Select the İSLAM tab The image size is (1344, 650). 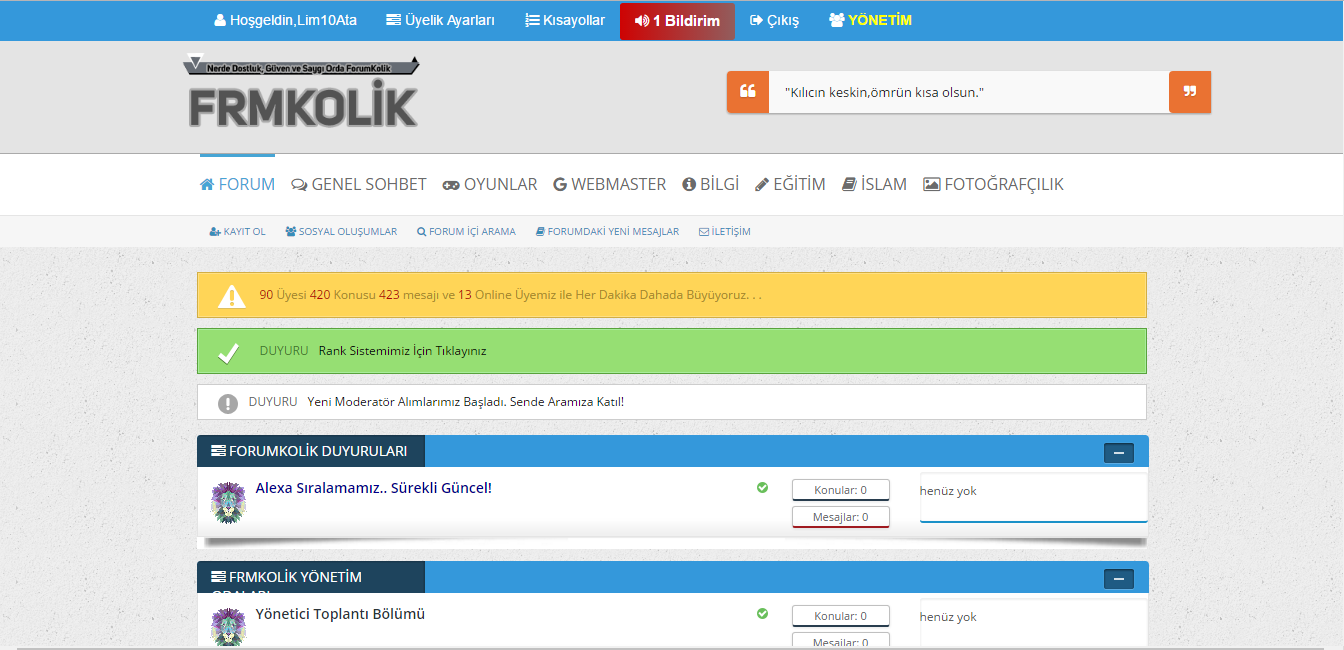[x=874, y=184]
